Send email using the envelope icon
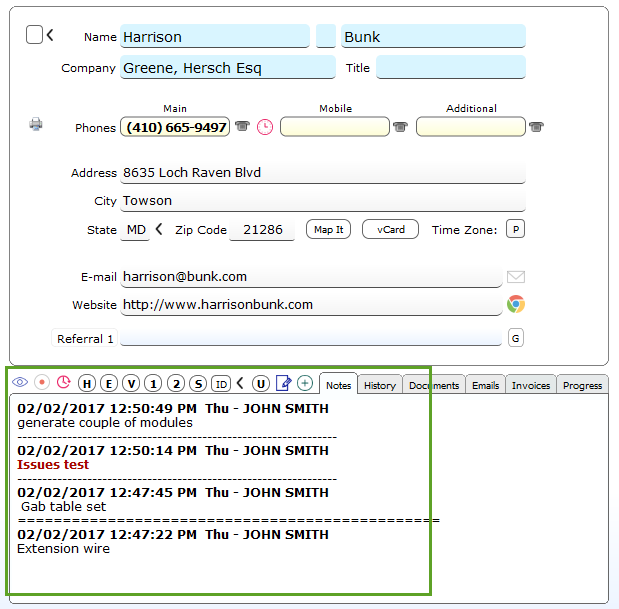 point(516,277)
